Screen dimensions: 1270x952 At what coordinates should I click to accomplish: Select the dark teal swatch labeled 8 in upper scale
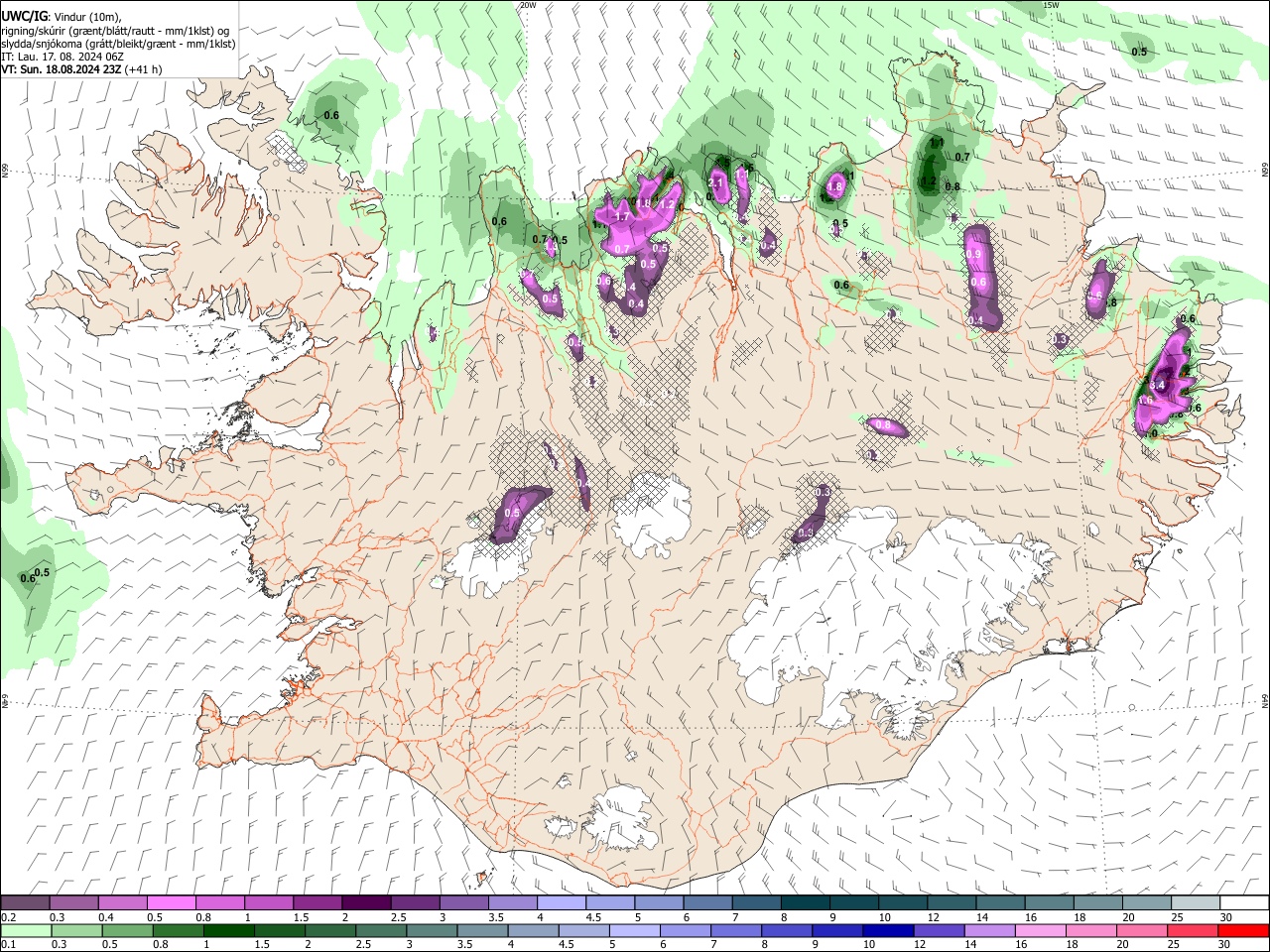pos(806,903)
